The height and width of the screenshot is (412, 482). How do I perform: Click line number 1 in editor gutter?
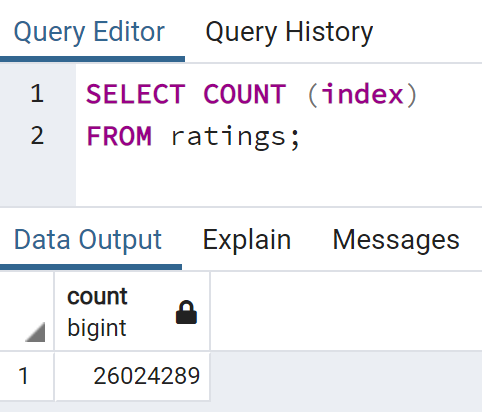[x=37, y=94]
